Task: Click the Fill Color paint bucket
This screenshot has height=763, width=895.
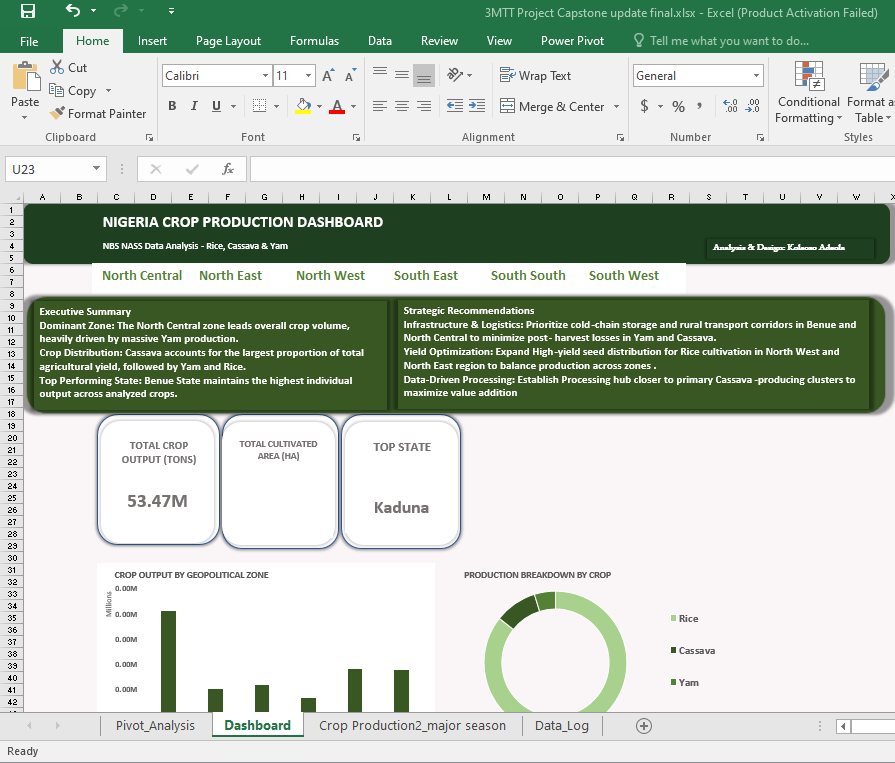Action: coord(303,106)
